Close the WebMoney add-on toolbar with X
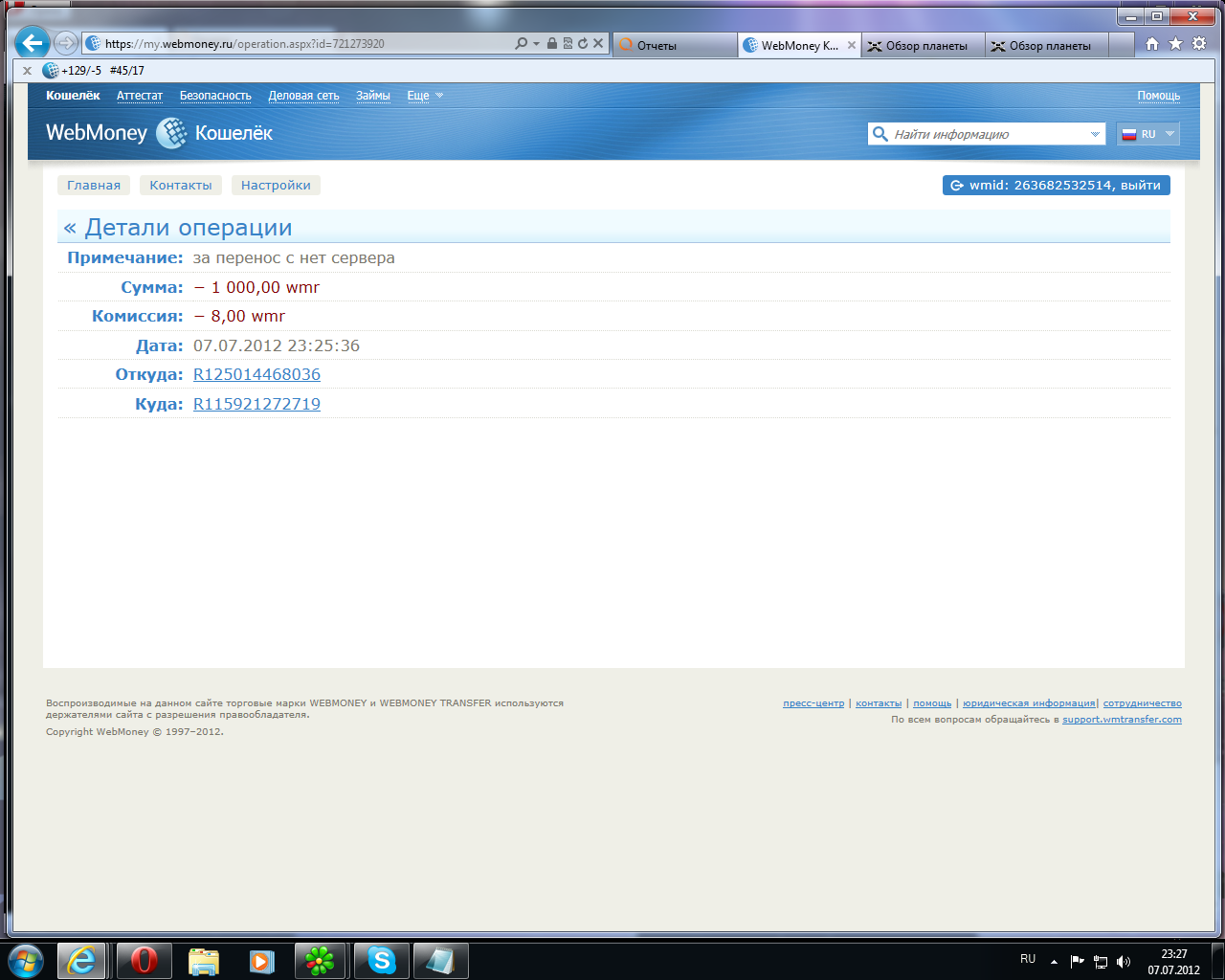This screenshot has width=1225, height=980. (27, 71)
